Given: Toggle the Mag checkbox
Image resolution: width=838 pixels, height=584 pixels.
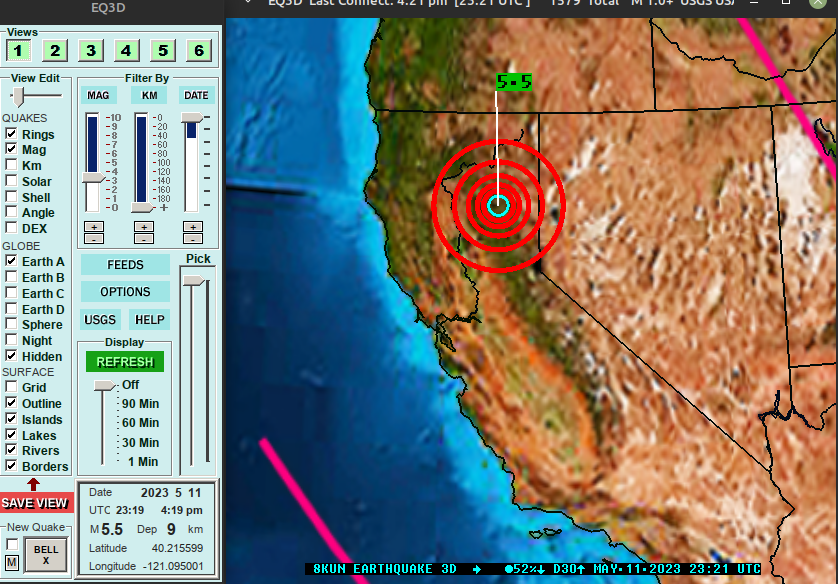Looking at the screenshot, I should (x=11, y=149).
